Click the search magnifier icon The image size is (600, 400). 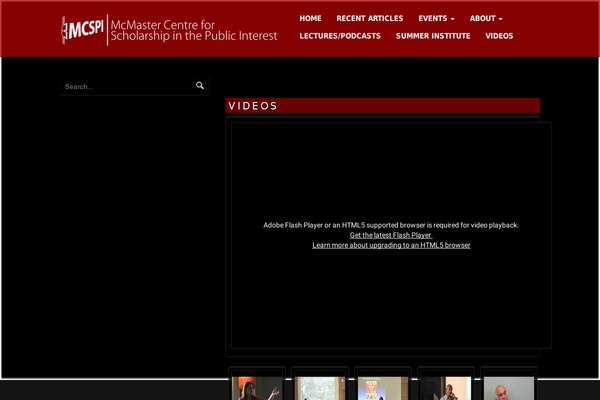200,86
